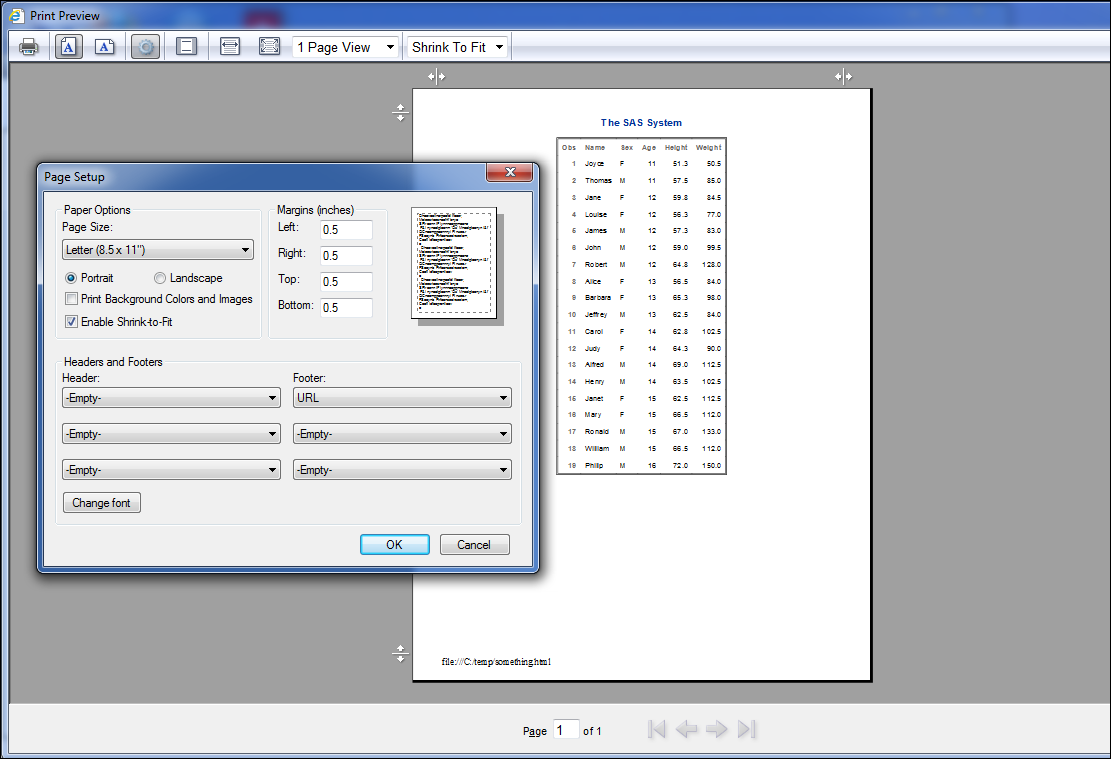Click the Last Page navigation arrow

coord(747,729)
